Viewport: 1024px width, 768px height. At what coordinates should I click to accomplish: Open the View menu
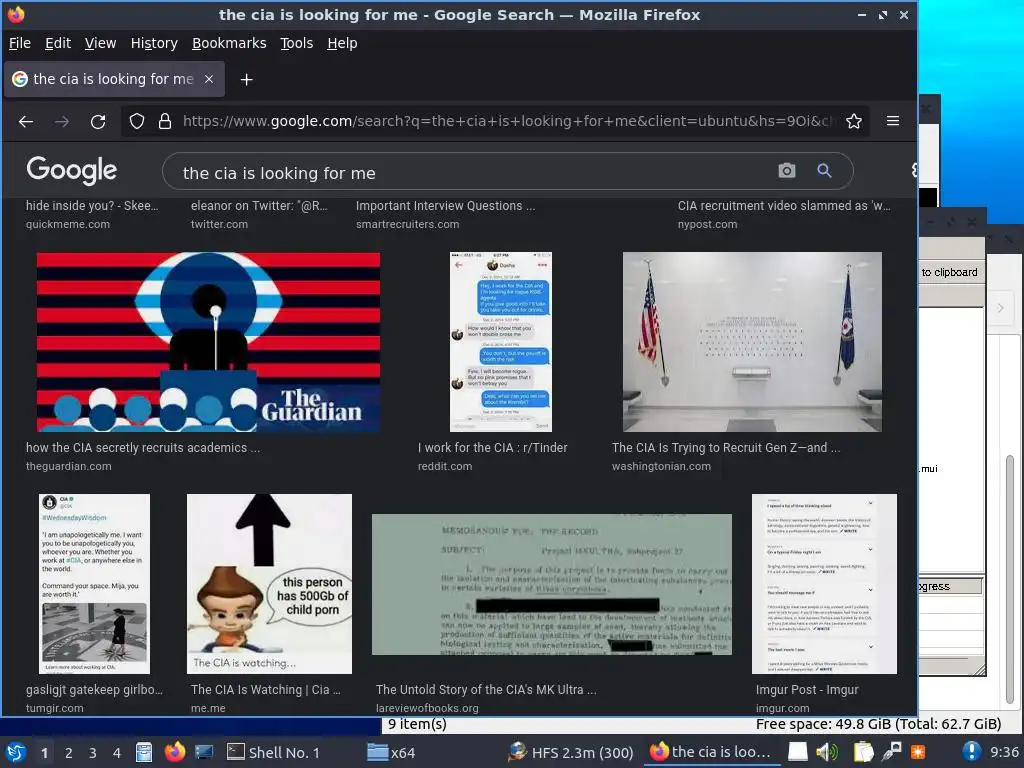[100, 43]
